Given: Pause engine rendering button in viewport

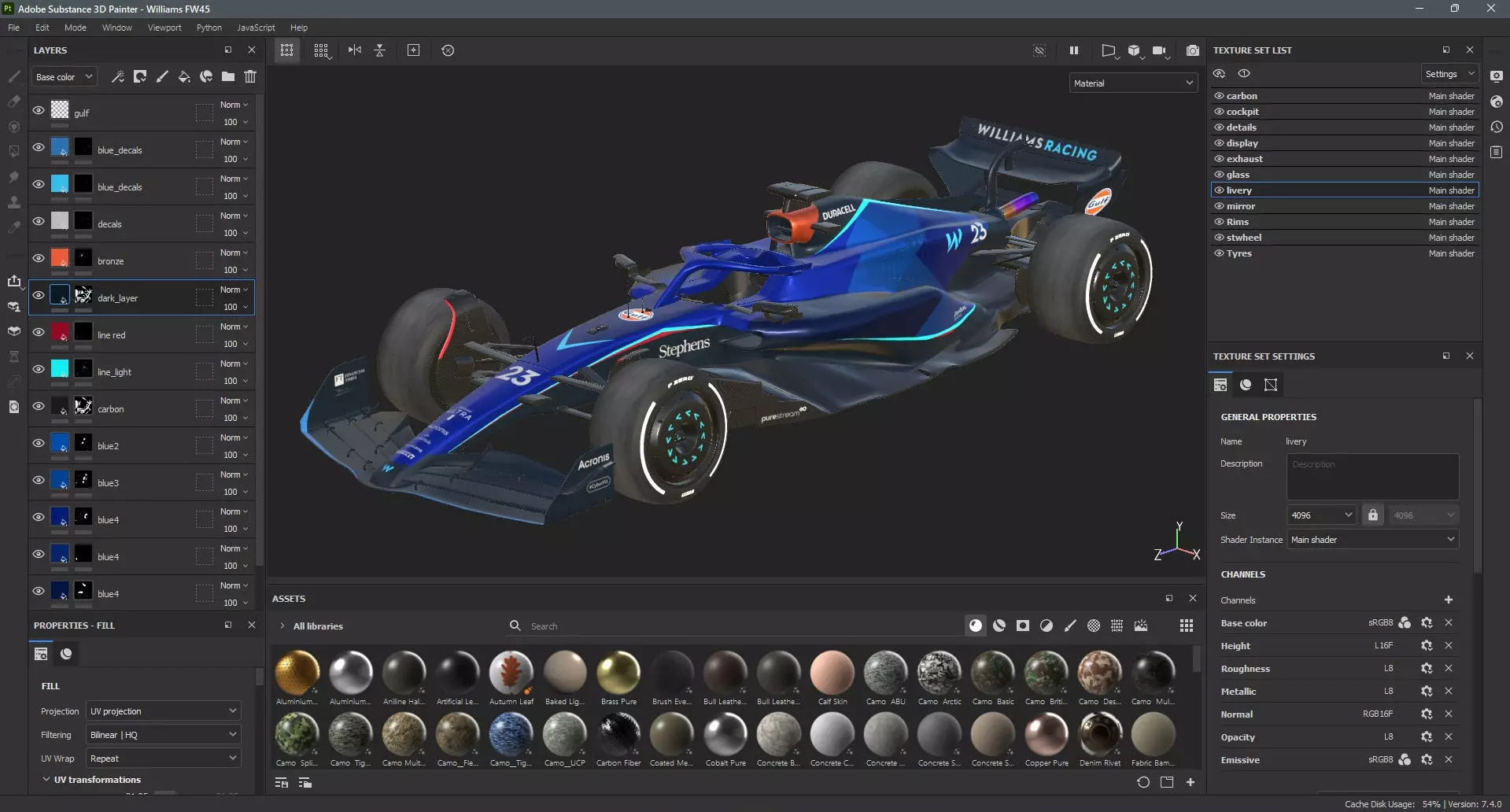Looking at the screenshot, I should click(1074, 50).
